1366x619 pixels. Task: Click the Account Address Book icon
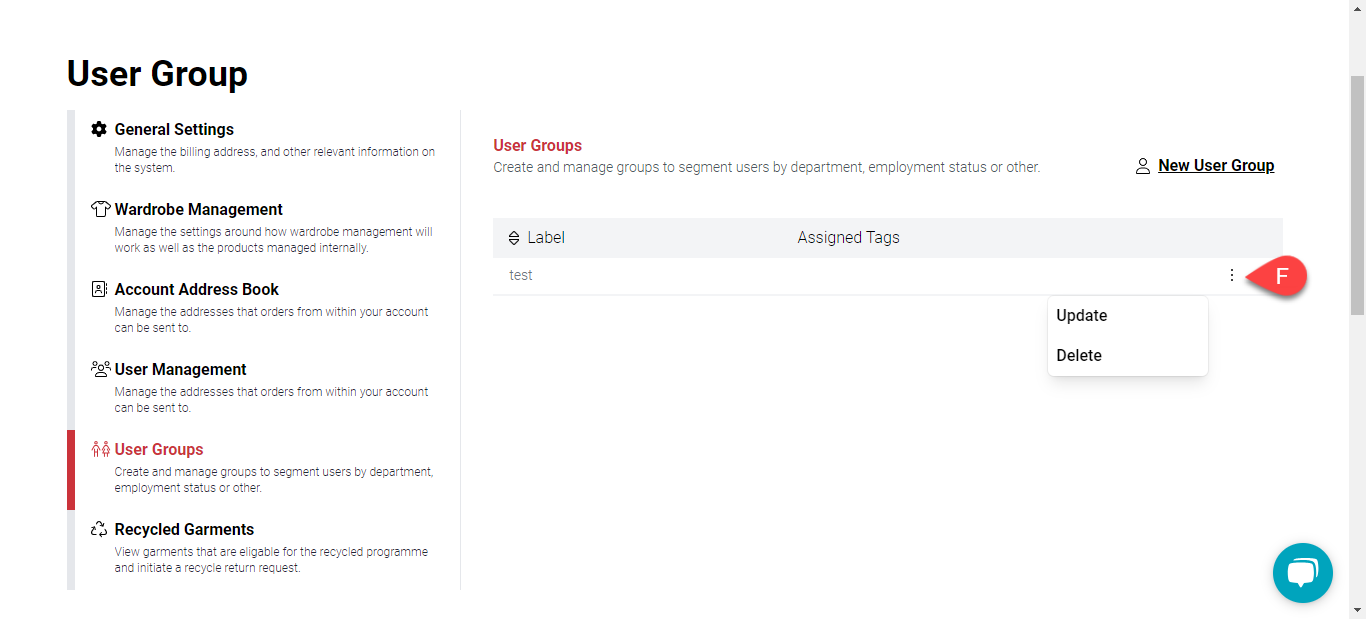pos(99,289)
